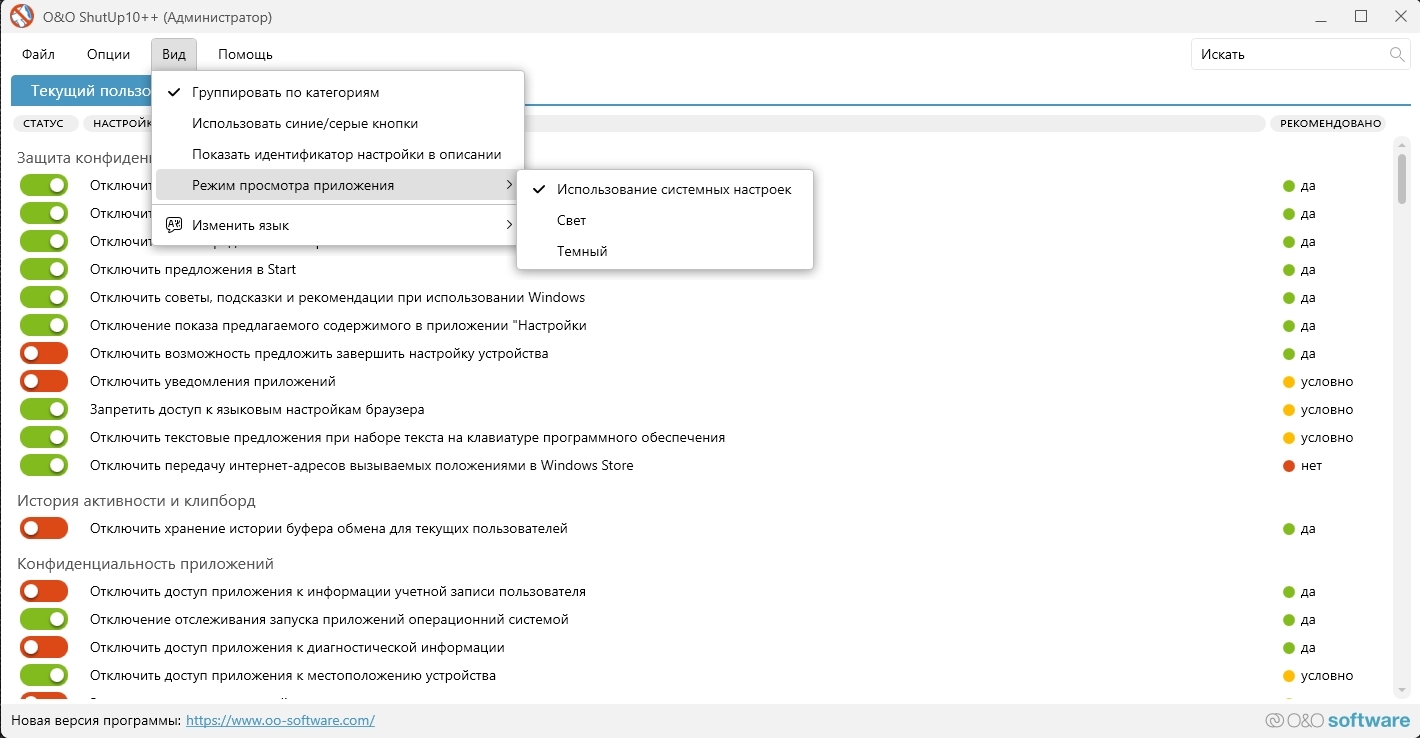Enable хранение истории буфера обмена switch
Image resolution: width=1420 pixels, height=738 pixels.
[x=44, y=528]
